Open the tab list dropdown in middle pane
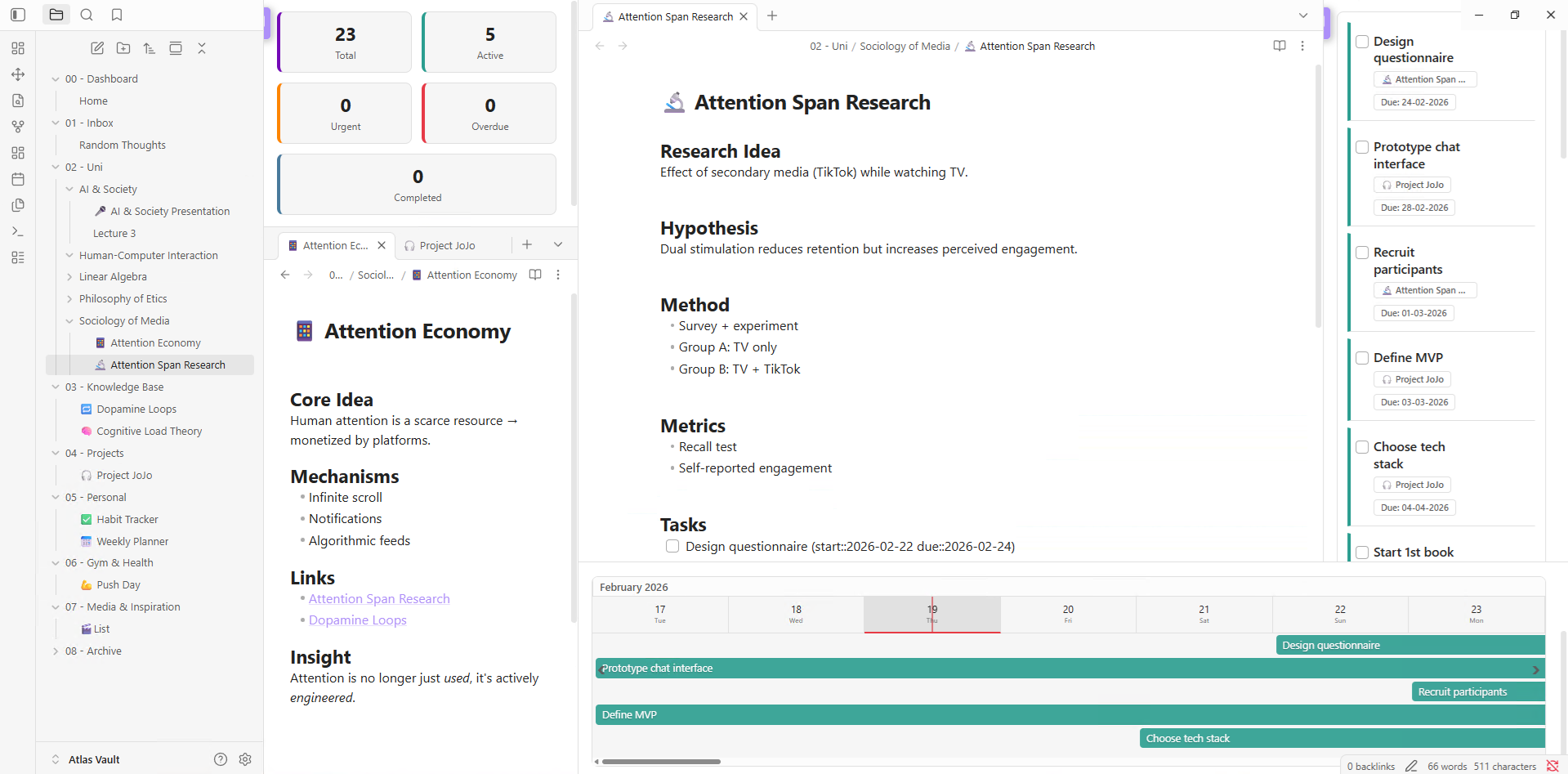The image size is (1568, 774). (x=558, y=244)
